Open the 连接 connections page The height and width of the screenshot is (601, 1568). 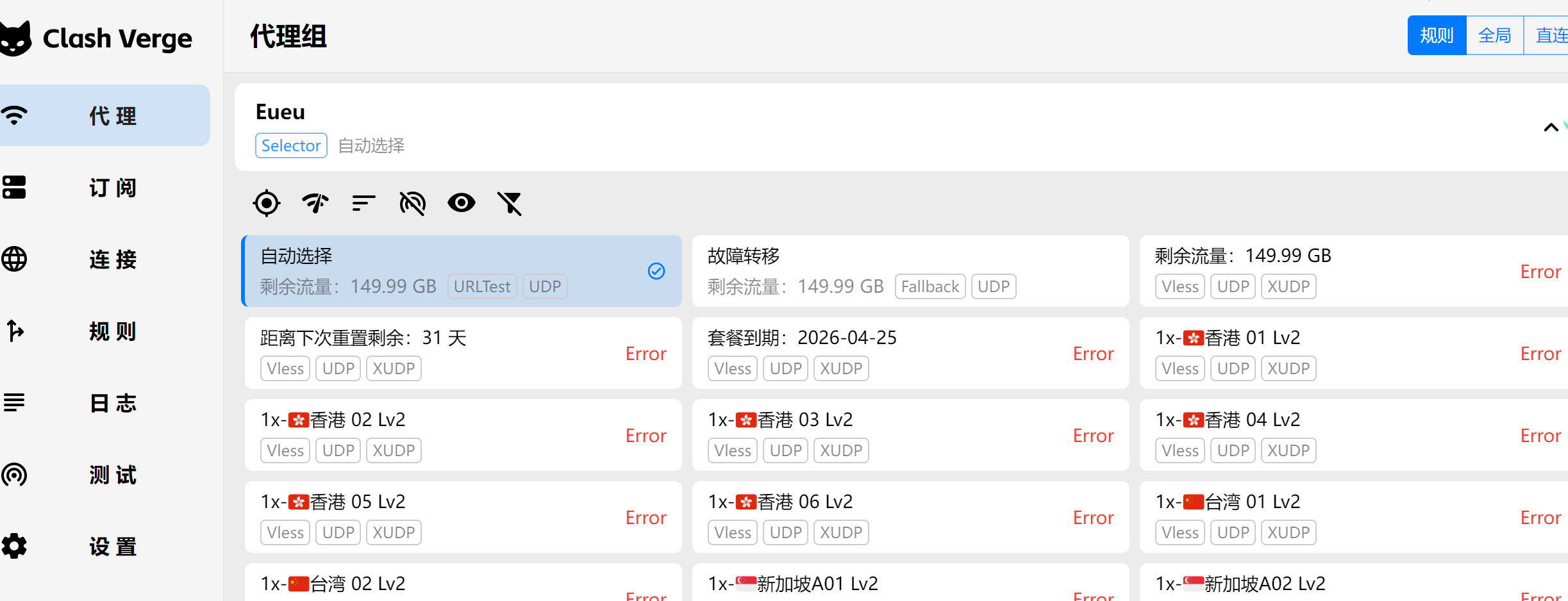(104, 259)
